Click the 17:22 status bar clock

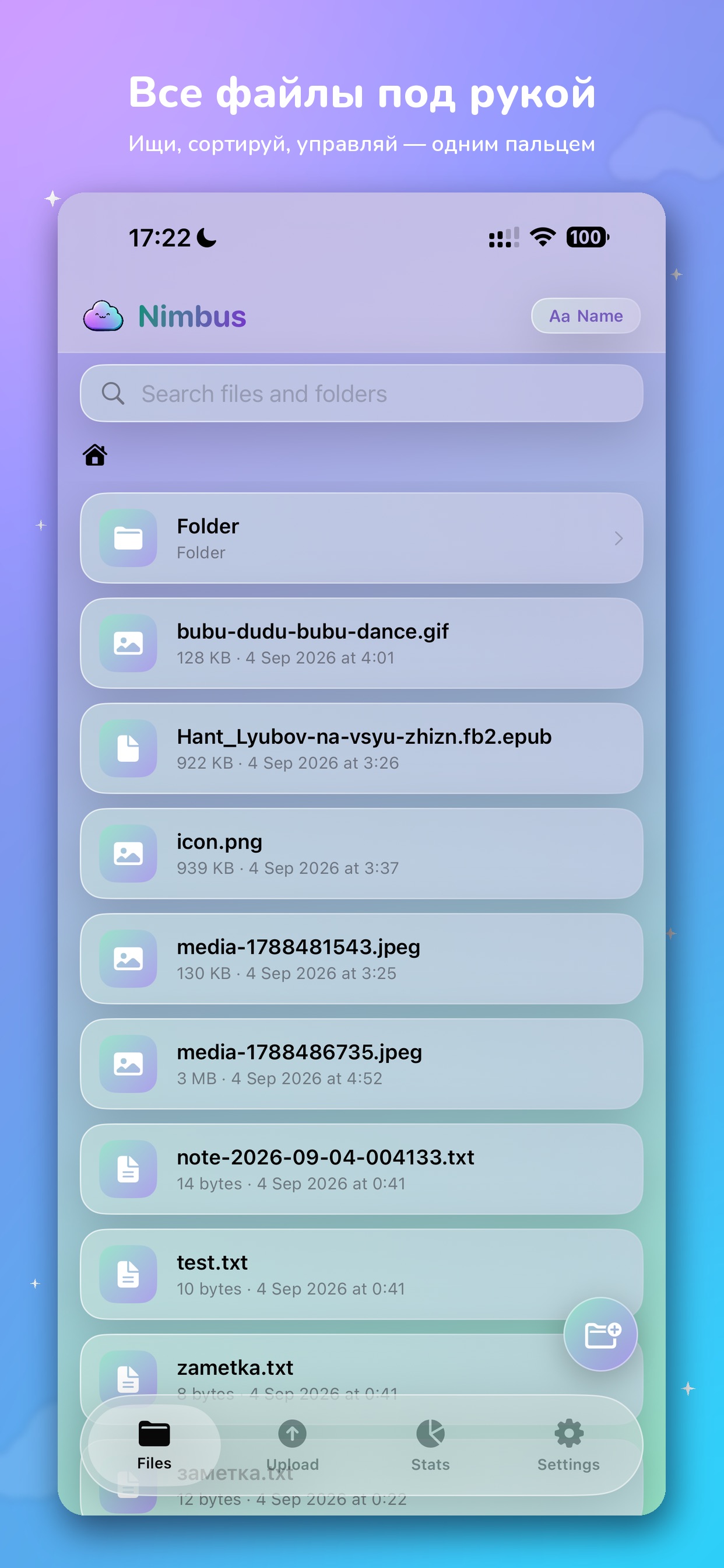[x=159, y=238]
